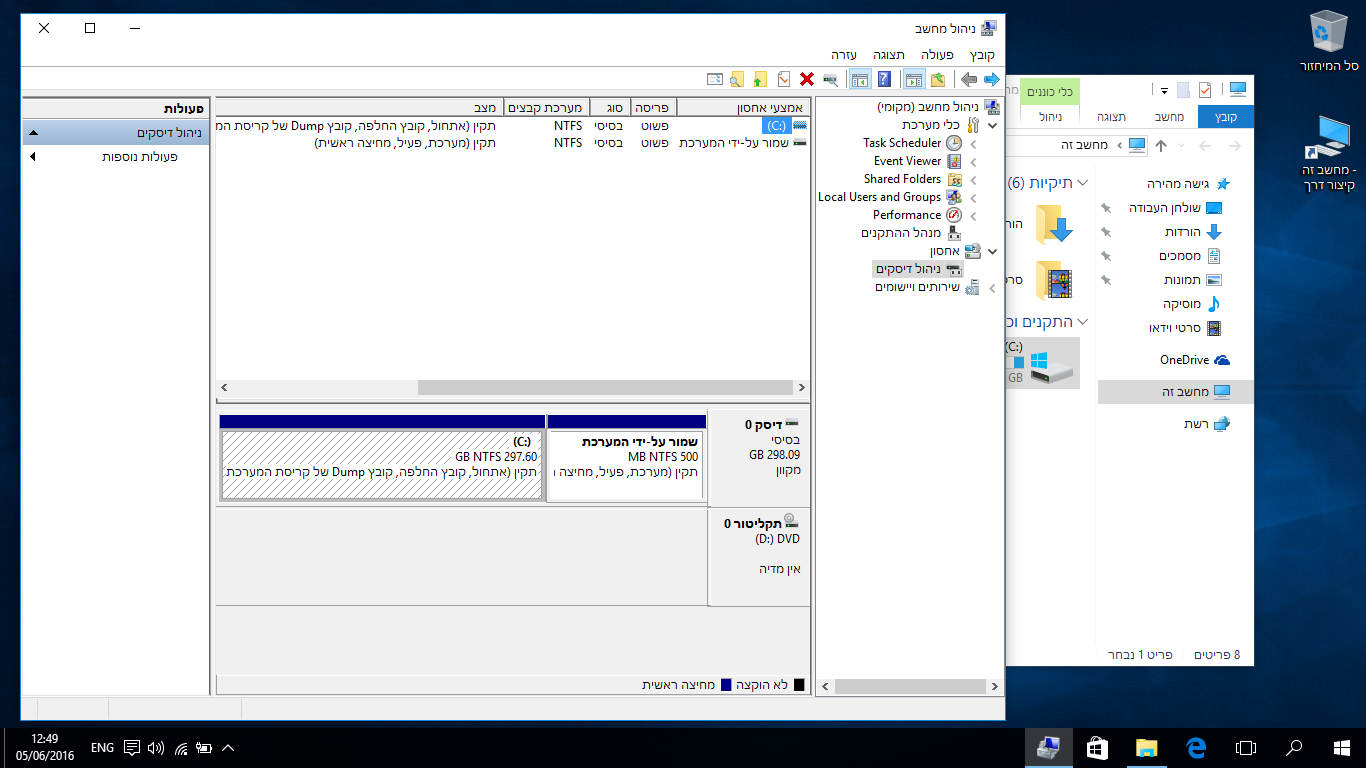The height and width of the screenshot is (768, 1366).
Task: Open the עזרה (Help) menu
Action: (x=844, y=54)
